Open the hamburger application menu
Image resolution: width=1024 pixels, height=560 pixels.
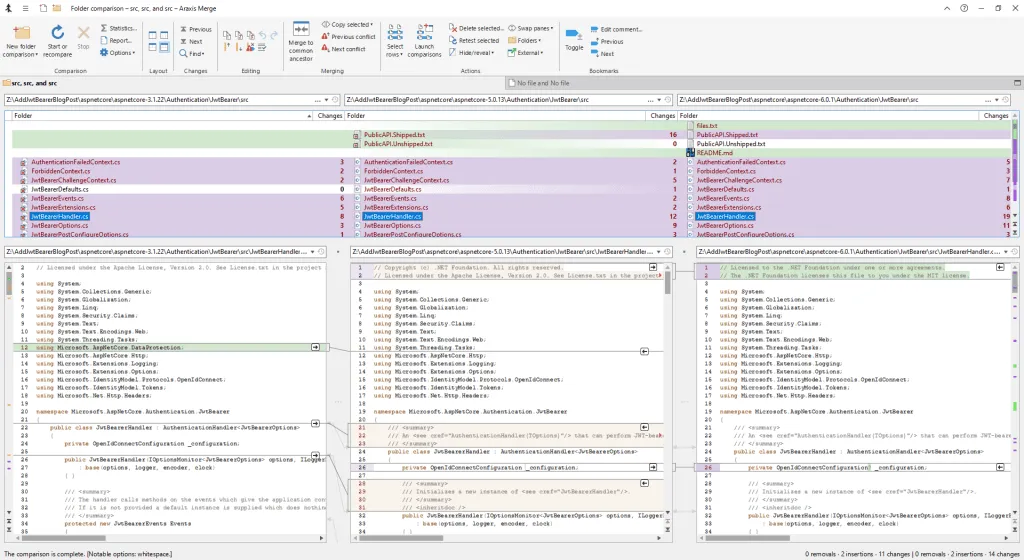click(25, 8)
